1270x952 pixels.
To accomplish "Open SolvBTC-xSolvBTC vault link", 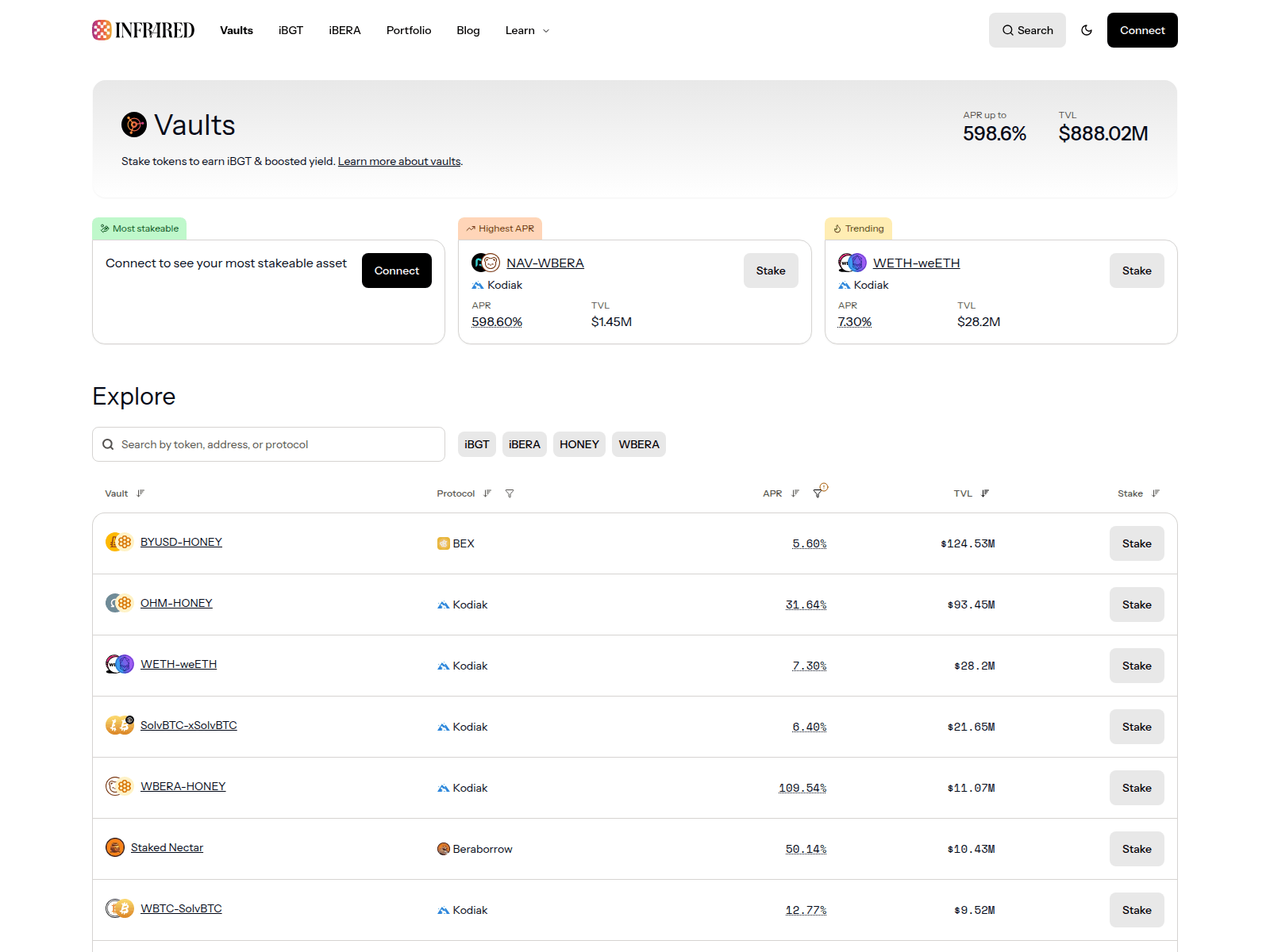I will (189, 725).
